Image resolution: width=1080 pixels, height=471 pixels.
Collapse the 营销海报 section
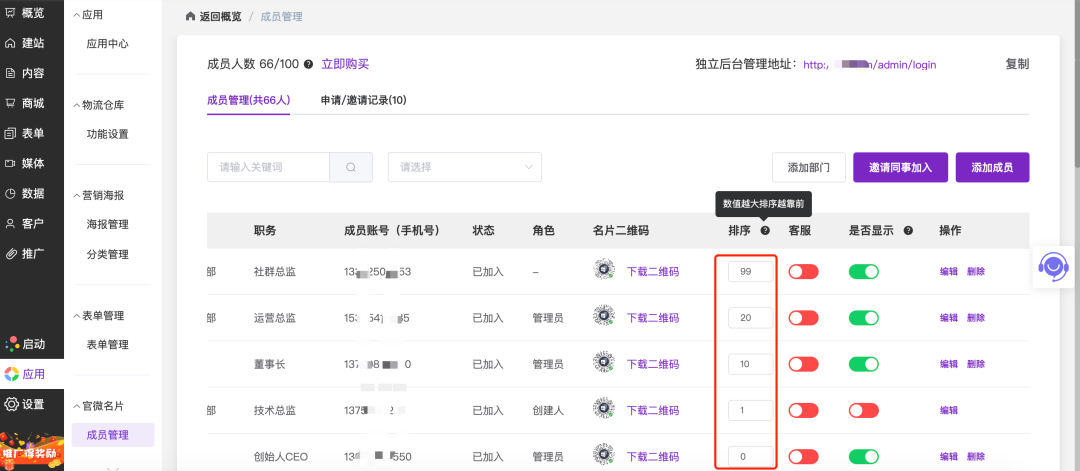click(102, 195)
